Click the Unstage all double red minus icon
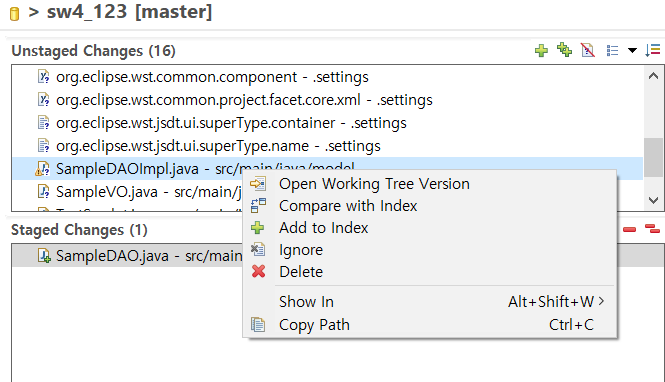 652,229
